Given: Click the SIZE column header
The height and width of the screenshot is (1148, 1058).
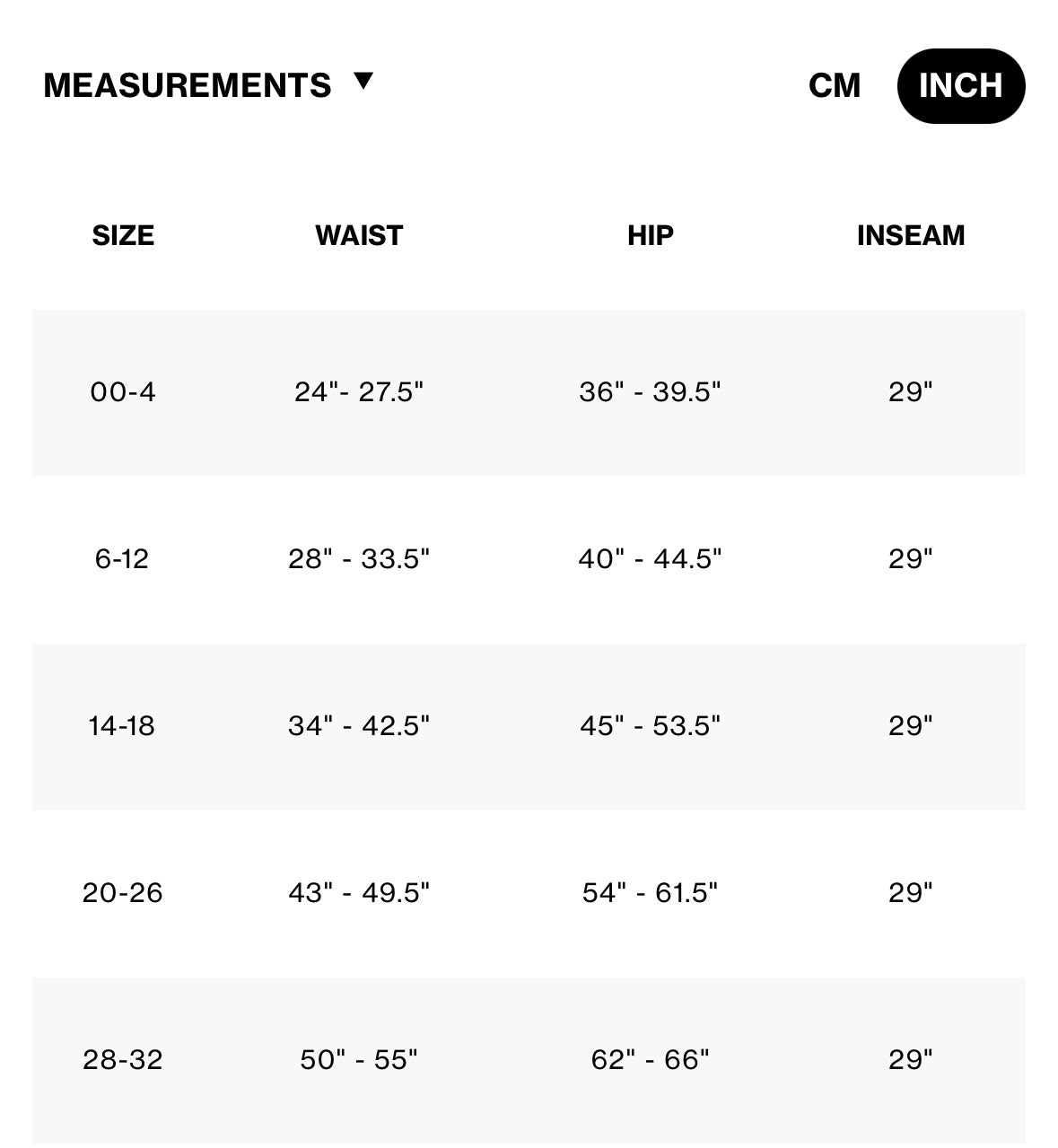Looking at the screenshot, I should tap(123, 235).
